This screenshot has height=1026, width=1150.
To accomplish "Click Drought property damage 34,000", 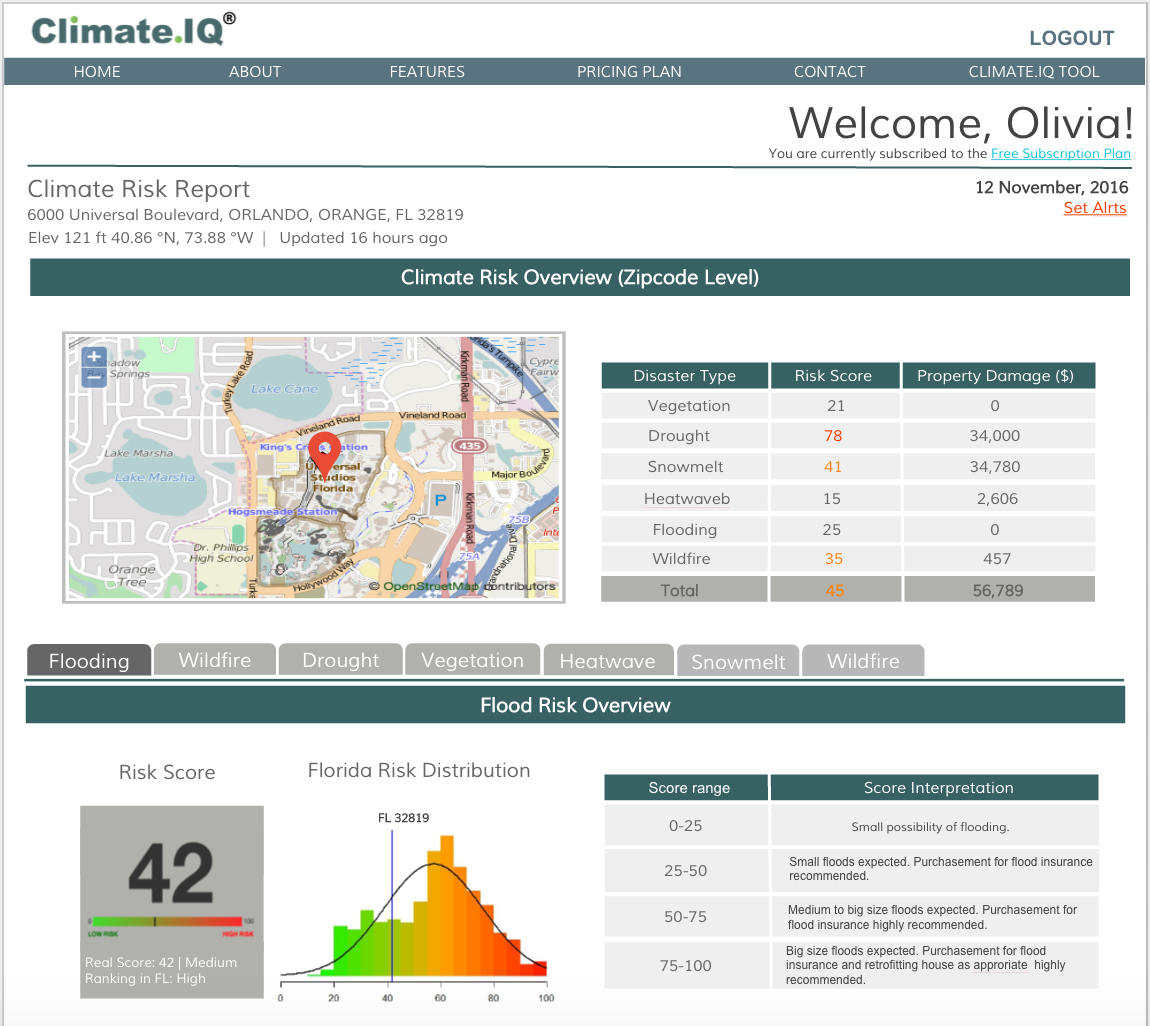I will (995, 436).
